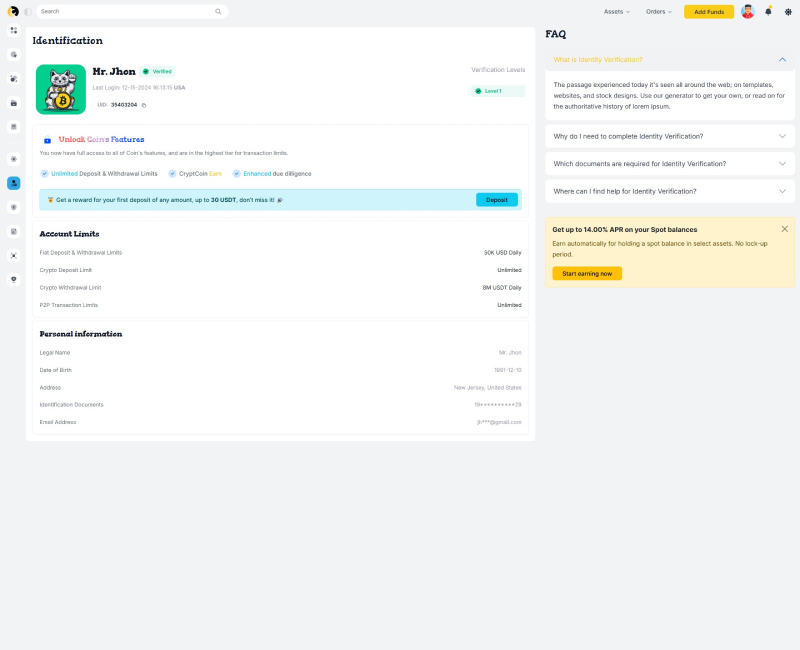Viewport: 800px width, 650px height.
Task: Click into the Search input field
Action: (x=127, y=12)
